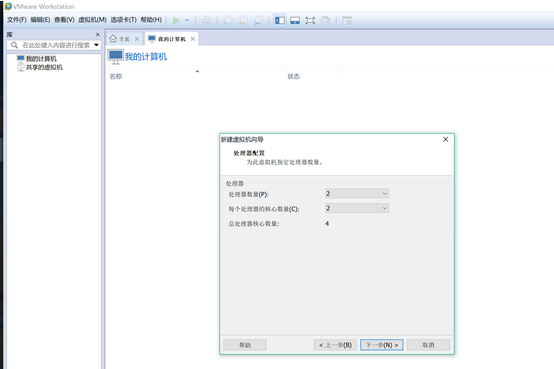Click the Revert to Snapshot toolbar icon
554x369 pixels.
click(x=243, y=20)
